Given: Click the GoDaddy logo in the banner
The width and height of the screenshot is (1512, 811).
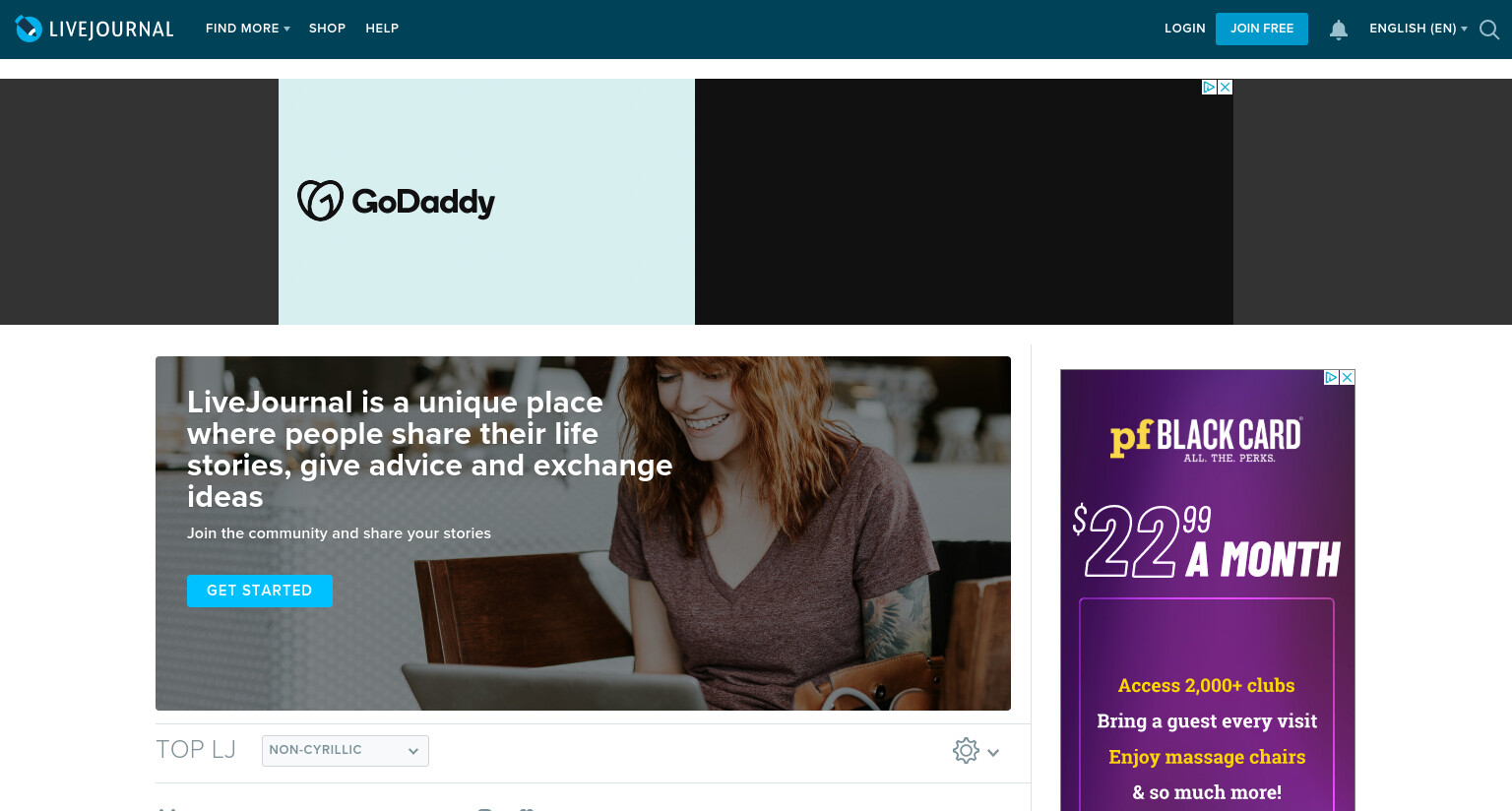Looking at the screenshot, I should coord(396,201).
